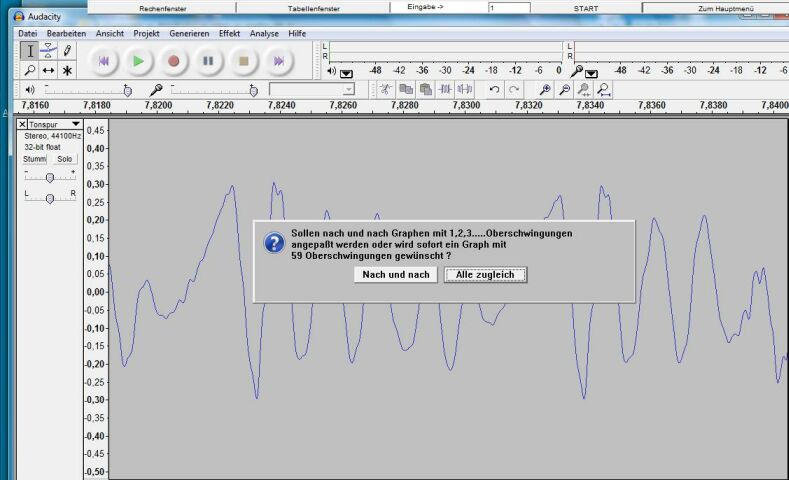Image resolution: width=789 pixels, height=480 pixels.
Task: Toggle the Solo button on track
Action: pos(64,159)
